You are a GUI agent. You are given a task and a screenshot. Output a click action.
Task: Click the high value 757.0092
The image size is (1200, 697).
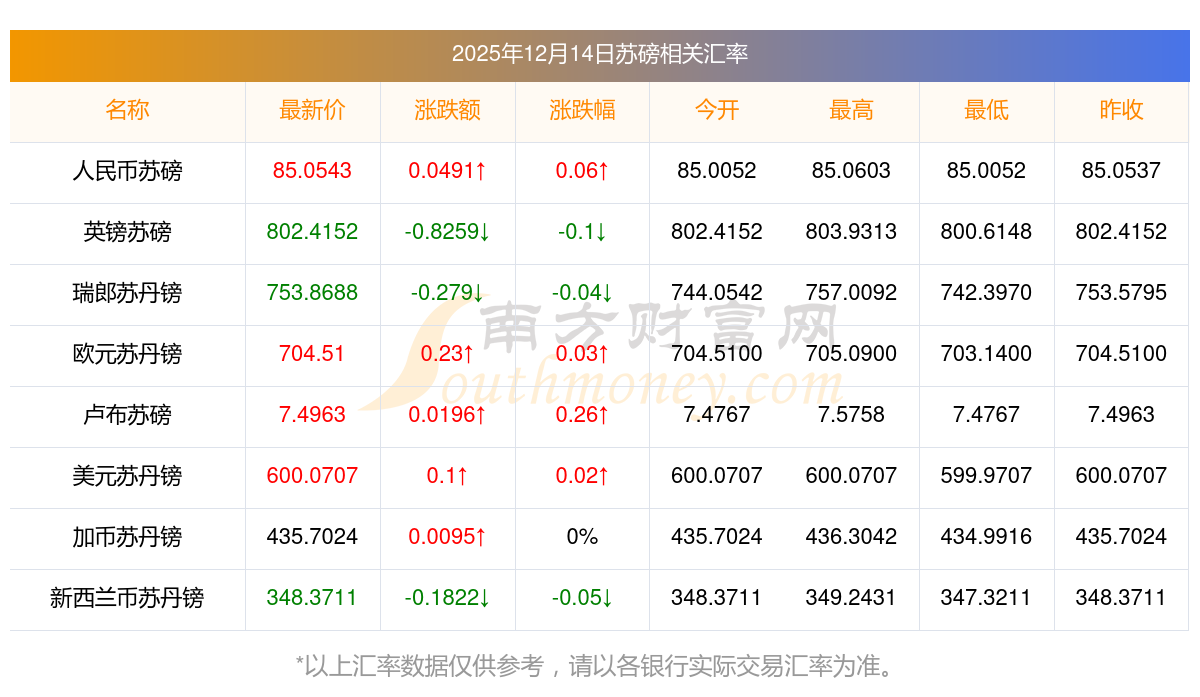(851, 293)
